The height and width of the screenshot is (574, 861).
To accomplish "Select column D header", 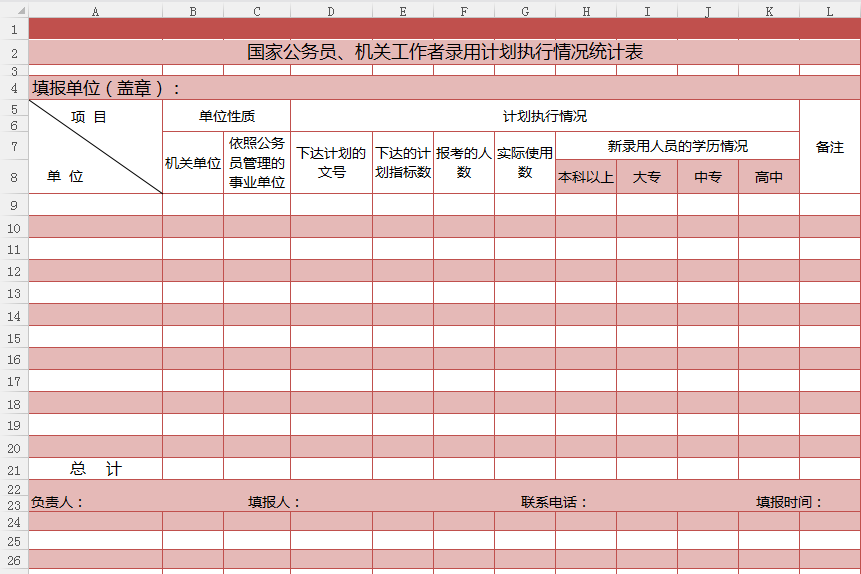I will coord(331,11).
